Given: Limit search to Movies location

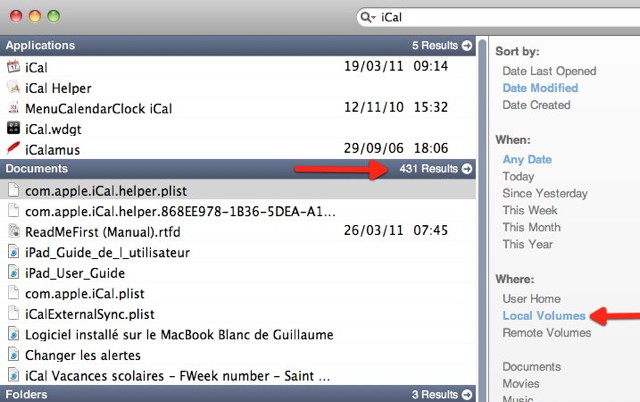Looking at the screenshot, I should 520,384.
